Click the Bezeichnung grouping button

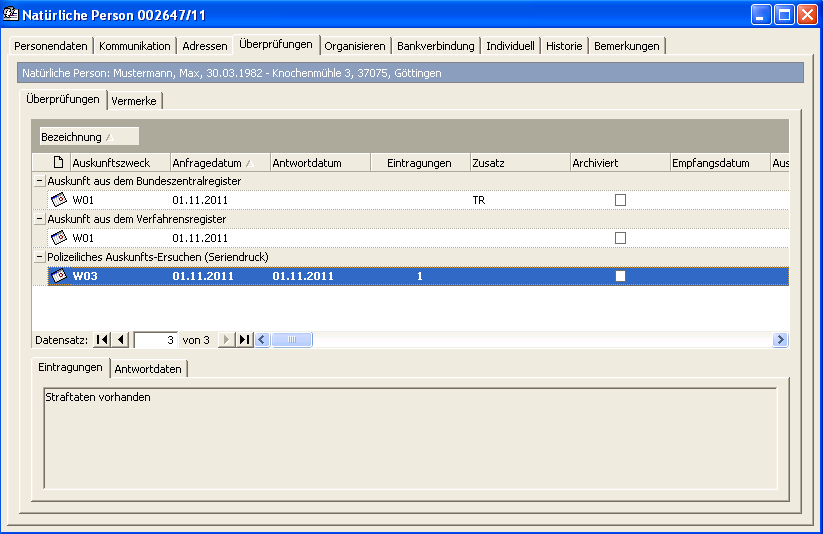click(x=88, y=137)
